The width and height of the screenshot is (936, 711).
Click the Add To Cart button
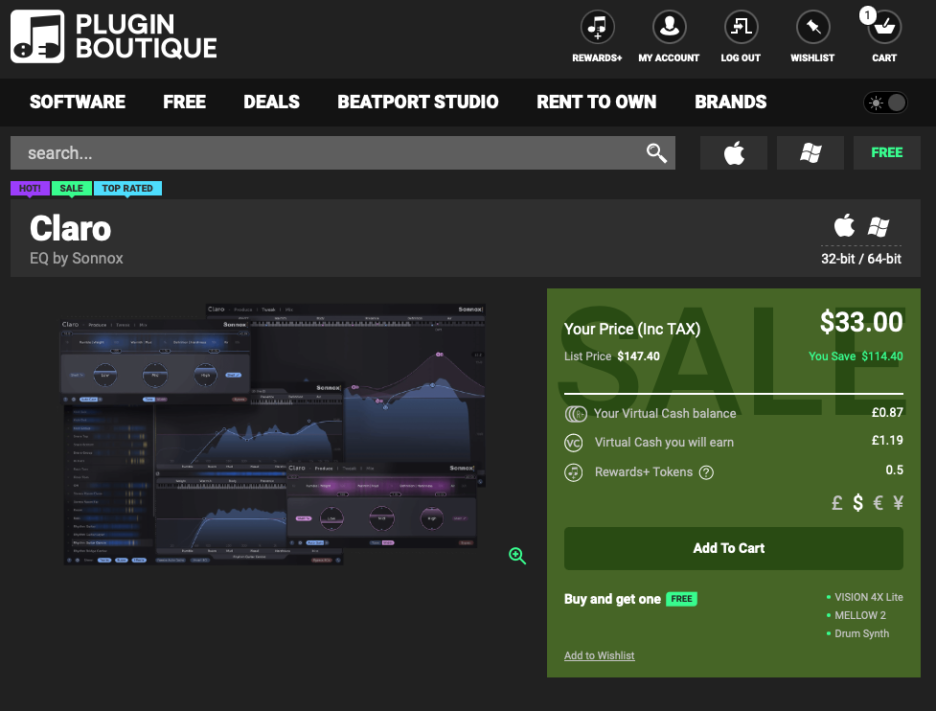[734, 548]
